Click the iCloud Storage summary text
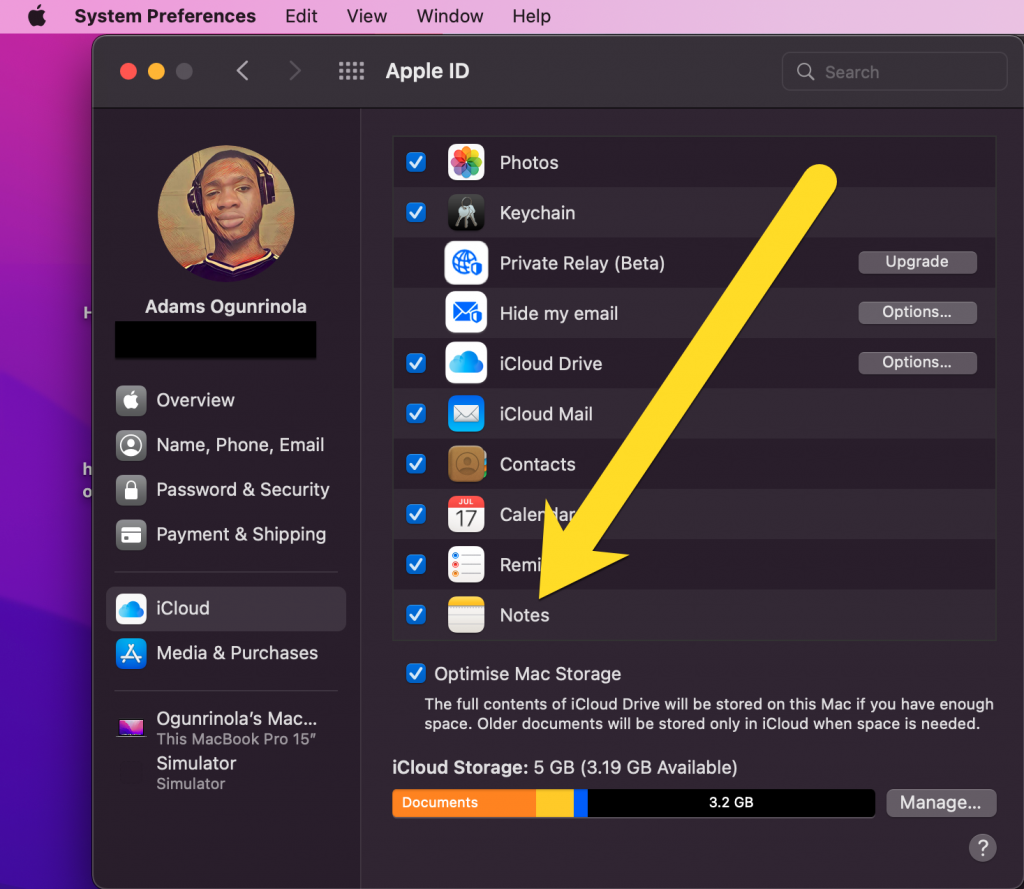The height and width of the screenshot is (889, 1024). 565,768
